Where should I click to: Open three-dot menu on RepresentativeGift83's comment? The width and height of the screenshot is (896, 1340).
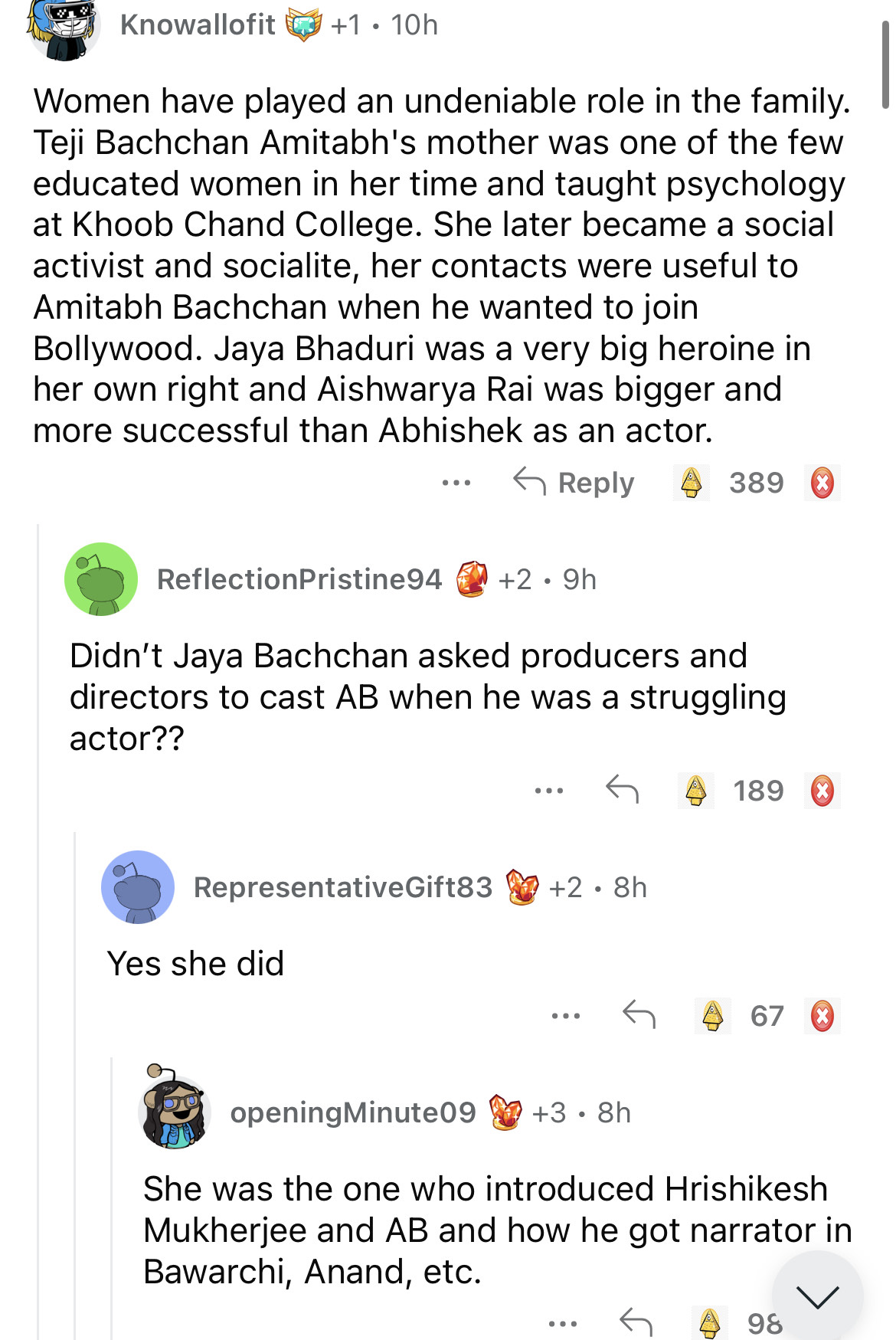click(x=565, y=1016)
